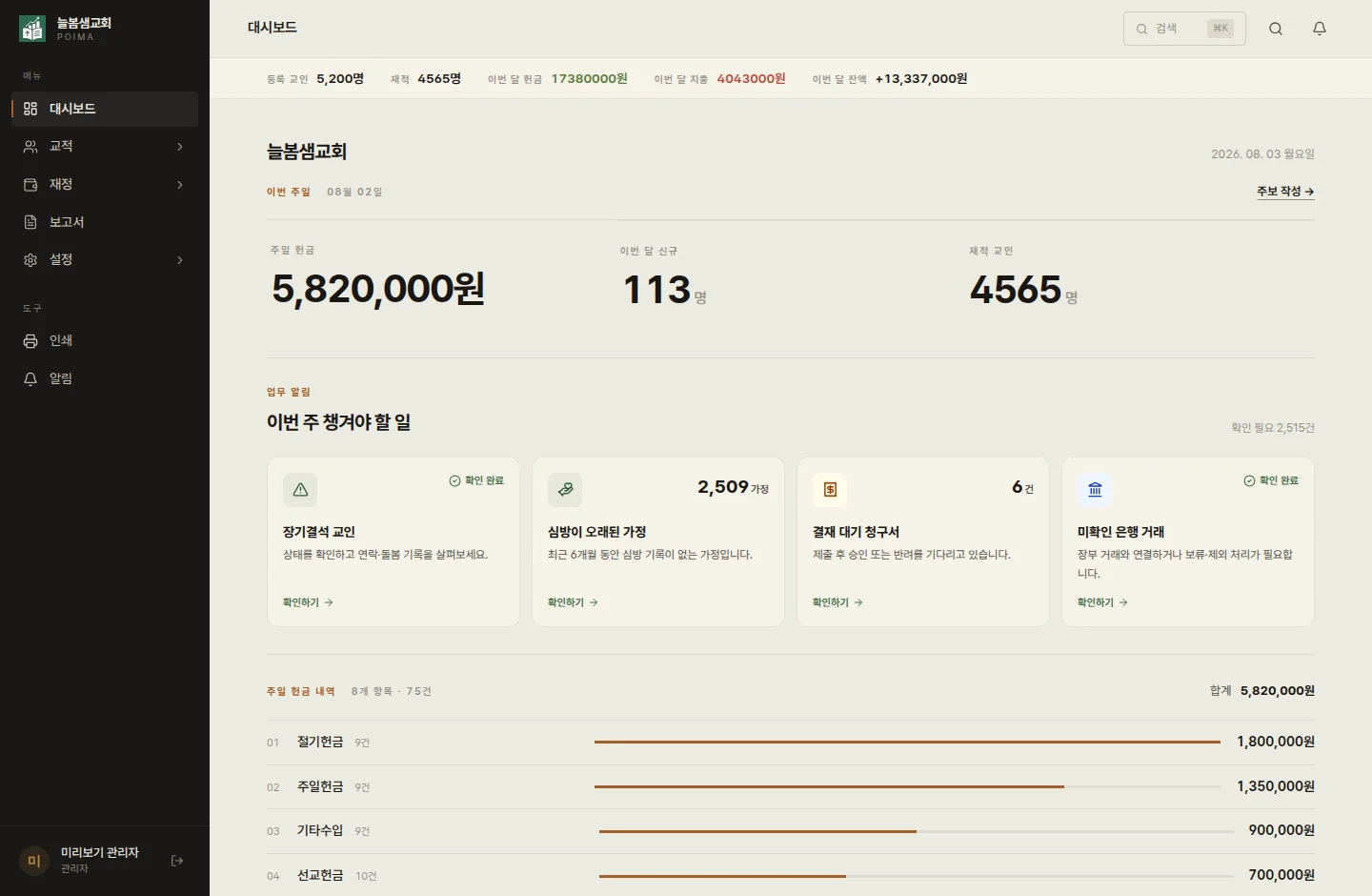The image size is (1372, 896).
Task: Open notifications bell icon in header
Action: pos(1320,29)
